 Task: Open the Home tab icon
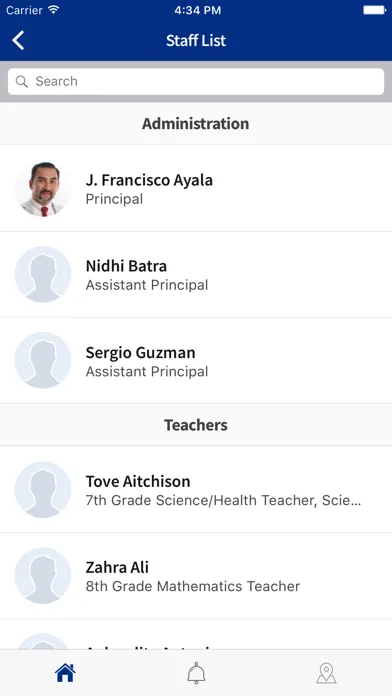point(65,673)
